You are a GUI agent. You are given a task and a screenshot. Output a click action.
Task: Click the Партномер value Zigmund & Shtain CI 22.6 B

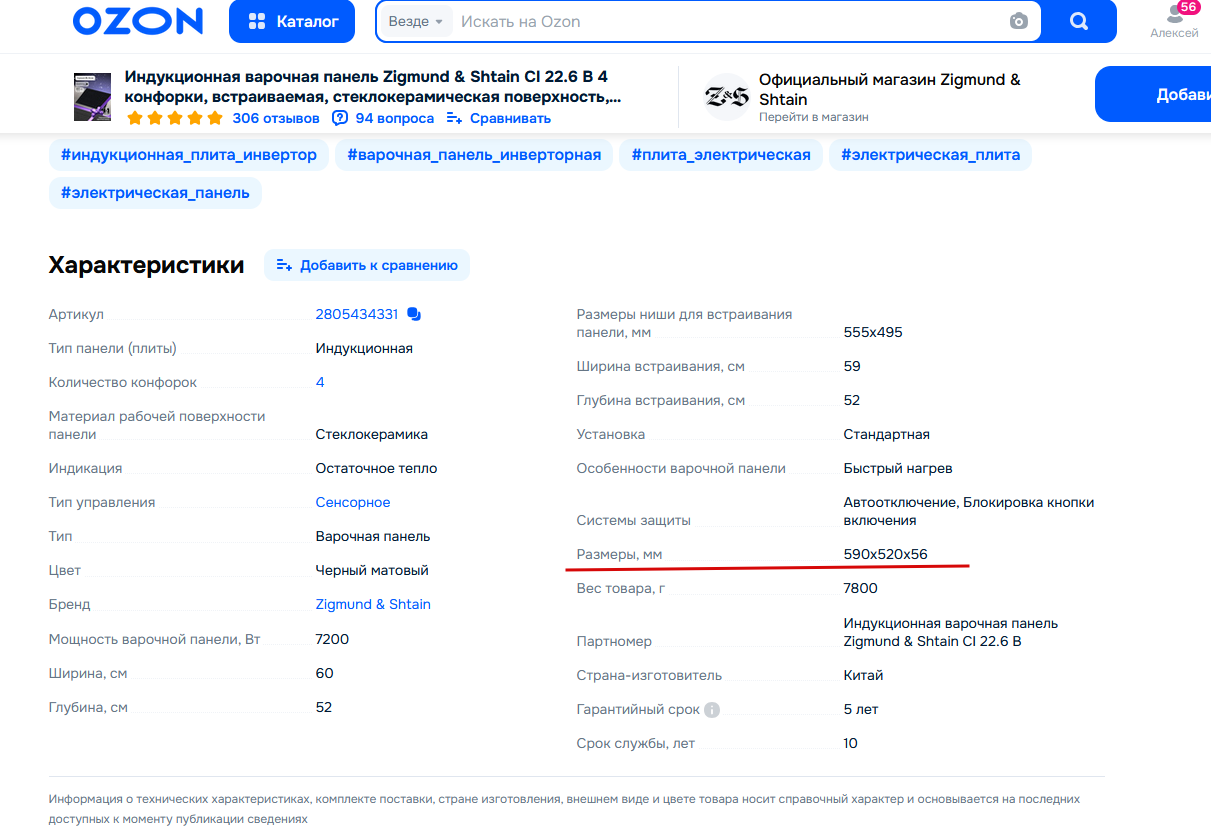point(951,632)
